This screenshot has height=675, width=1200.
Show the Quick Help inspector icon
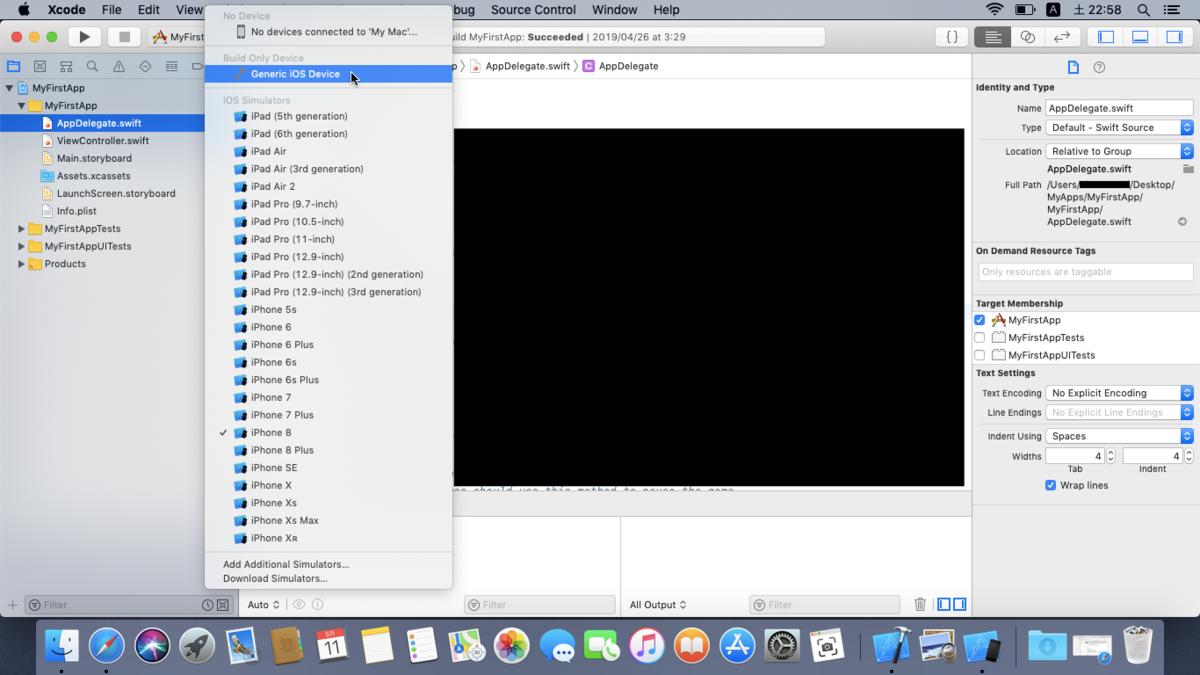point(1100,67)
